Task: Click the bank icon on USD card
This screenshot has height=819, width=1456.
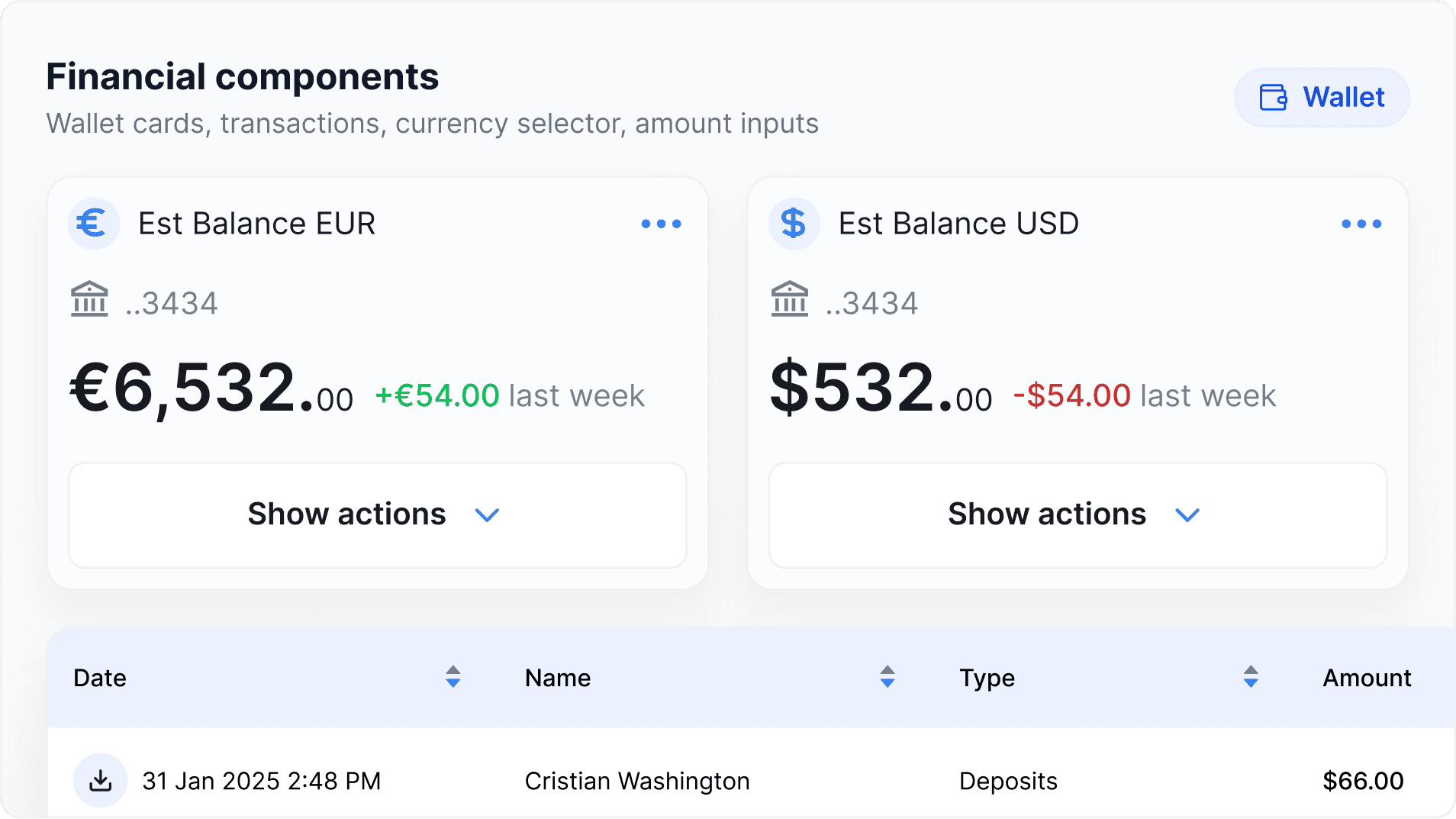Action: click(x=790, y=298)
